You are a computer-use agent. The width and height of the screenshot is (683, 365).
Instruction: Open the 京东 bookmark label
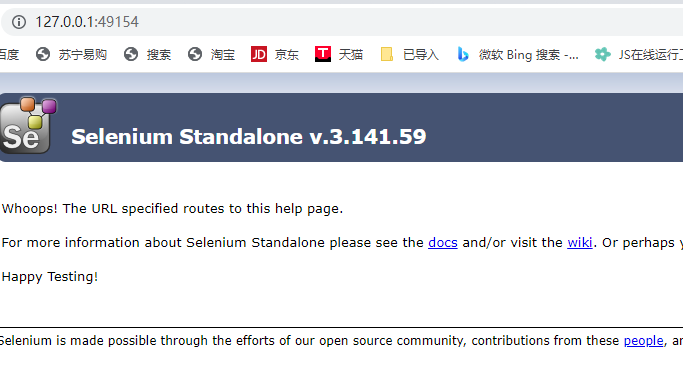[x=287, y=55]
